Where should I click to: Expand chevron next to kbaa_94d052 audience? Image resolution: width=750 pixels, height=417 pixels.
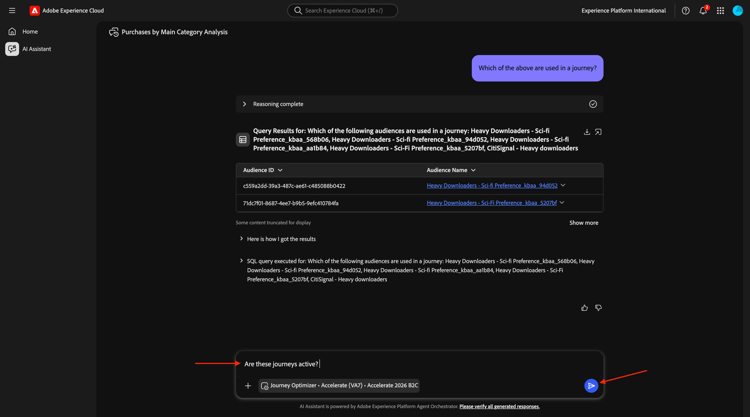point(563,185)
